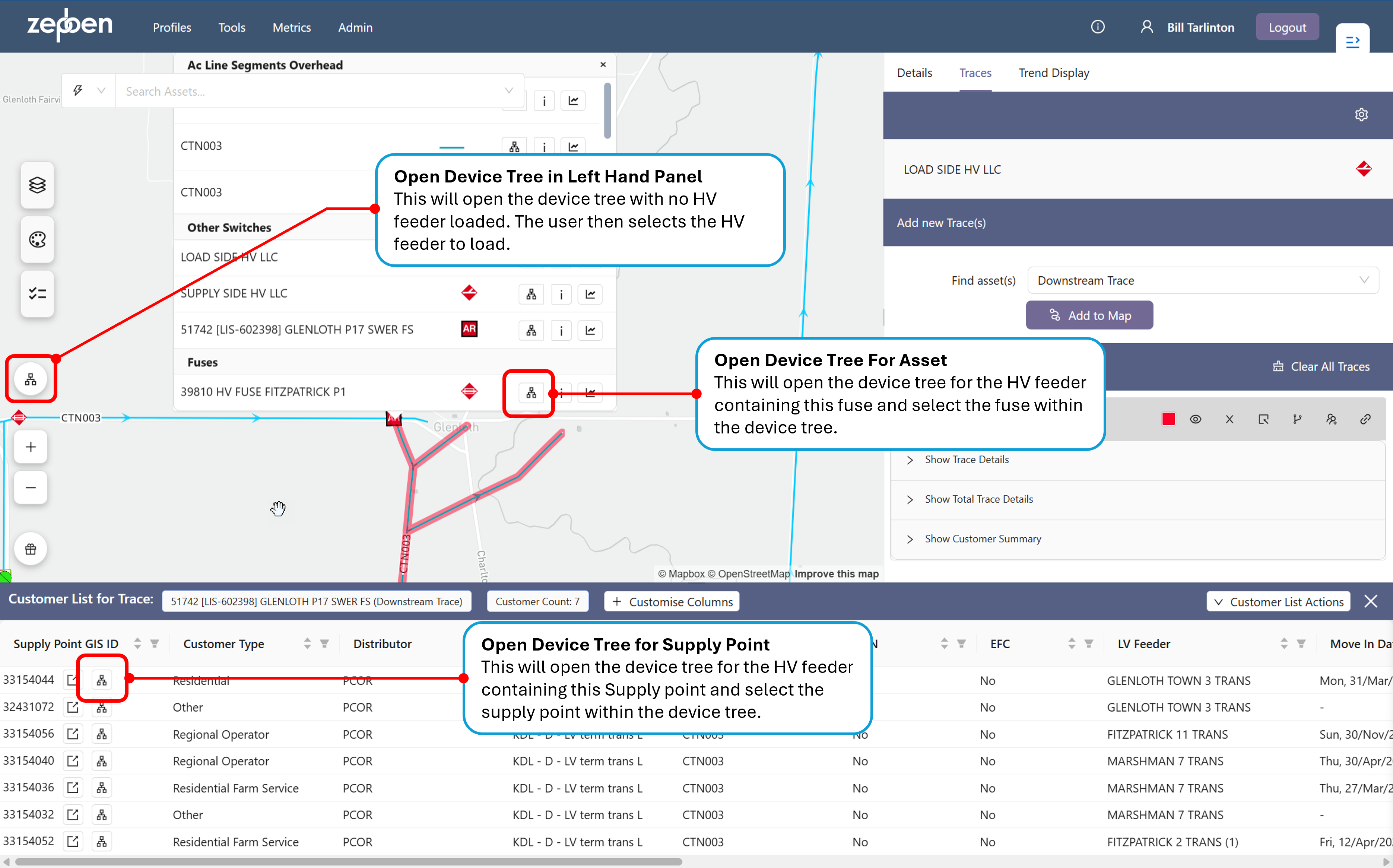Click the Improve this map link

(836, 573)
